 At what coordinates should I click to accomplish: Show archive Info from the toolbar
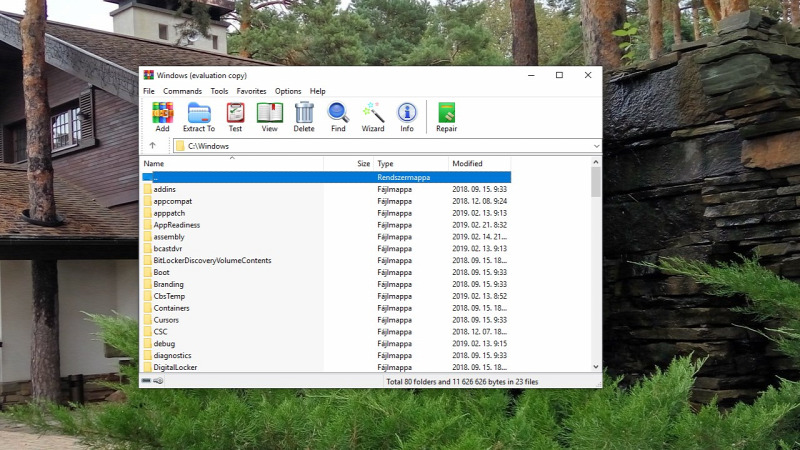(407, 116)
